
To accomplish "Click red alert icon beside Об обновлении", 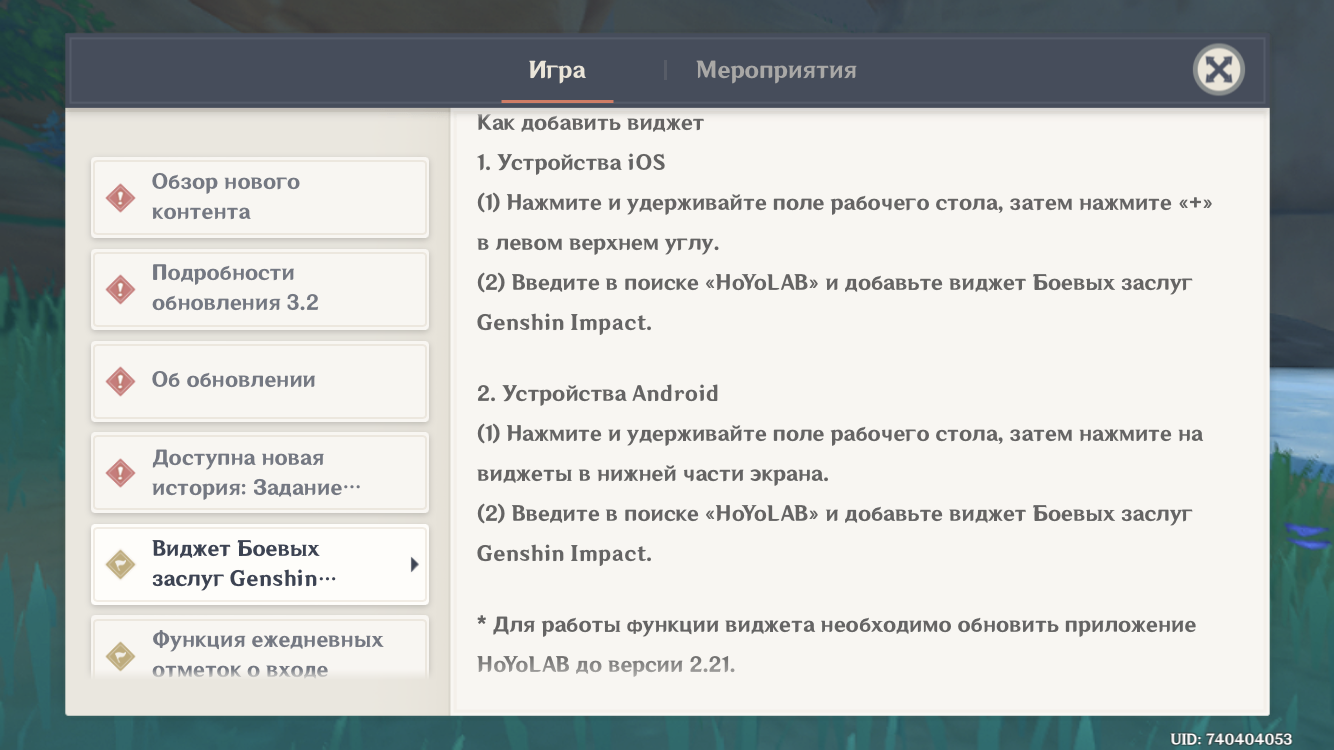I will tap(121, 381).
